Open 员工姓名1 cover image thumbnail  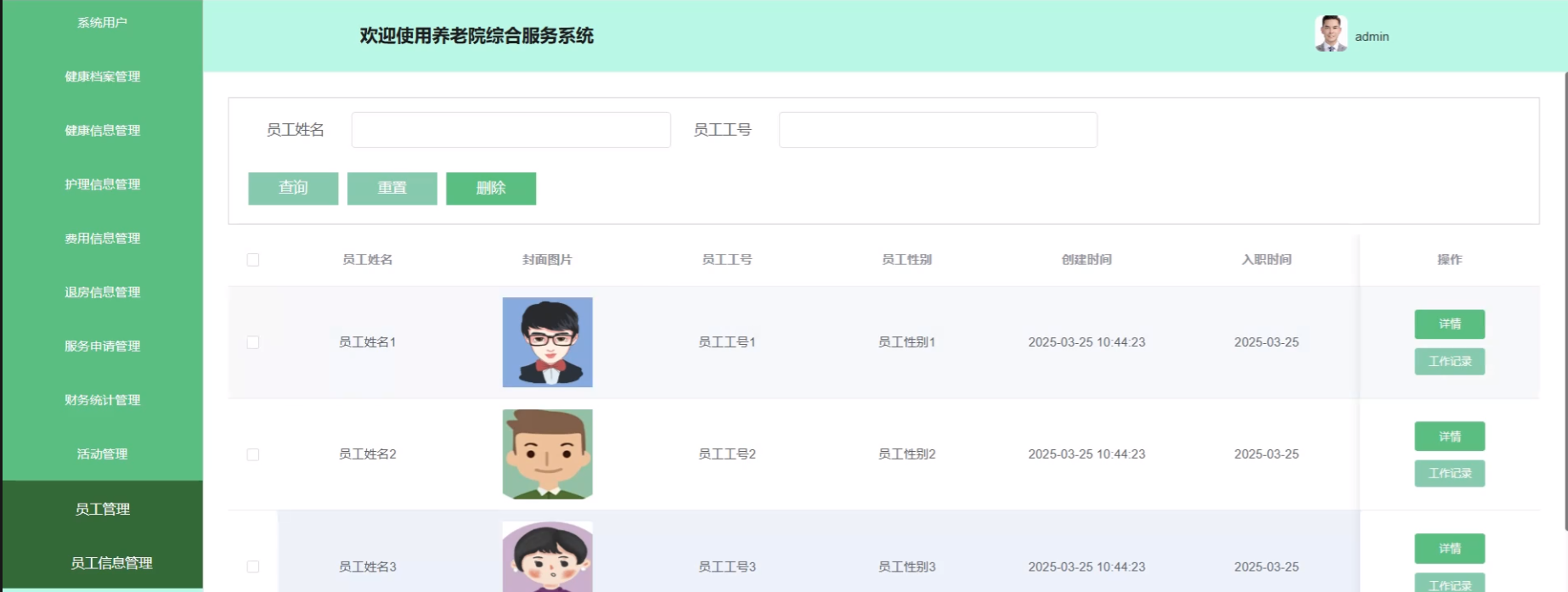tap(547, 342)
